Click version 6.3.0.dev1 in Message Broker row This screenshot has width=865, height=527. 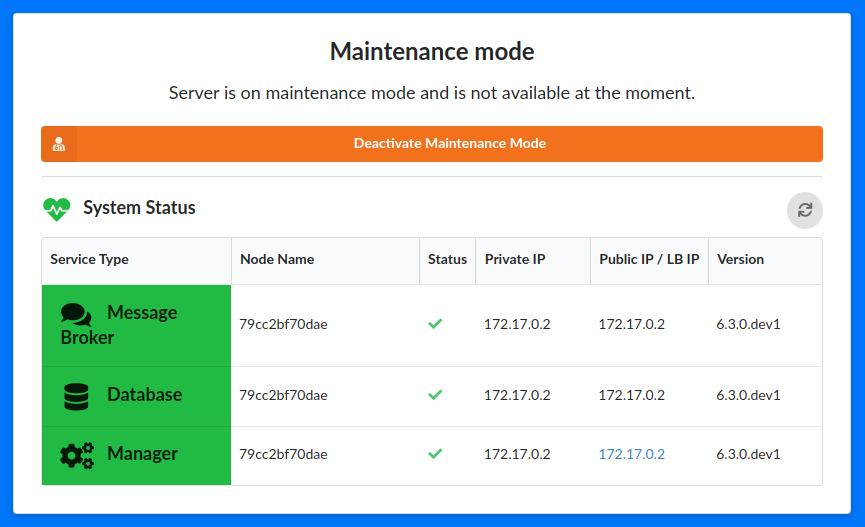[748, 324]
